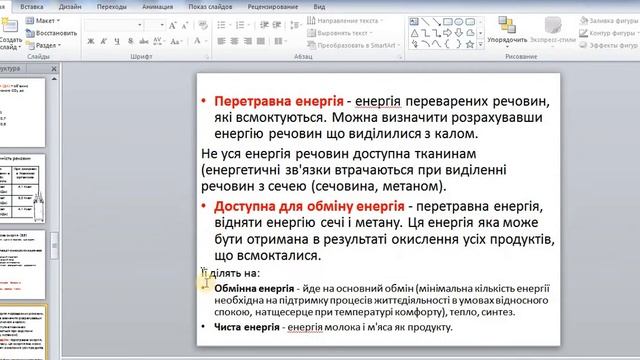Select the slide thumbnail containing a table
The width and height of the screenshot is (640, 360).
pos(22,189)
